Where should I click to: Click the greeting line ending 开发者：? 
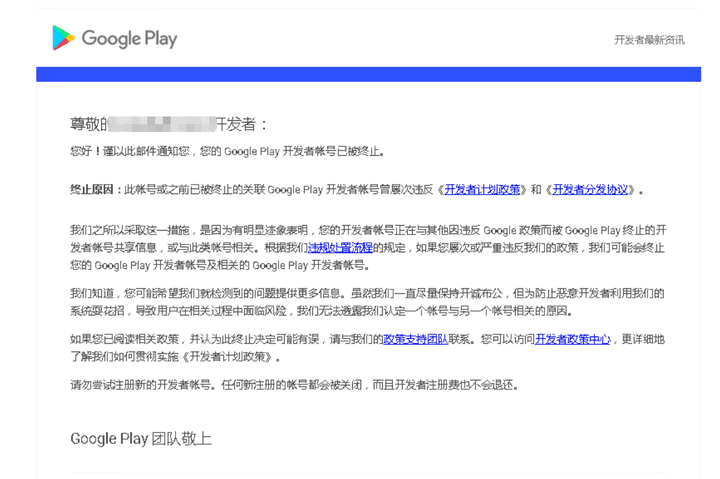(x=168, y=124)
